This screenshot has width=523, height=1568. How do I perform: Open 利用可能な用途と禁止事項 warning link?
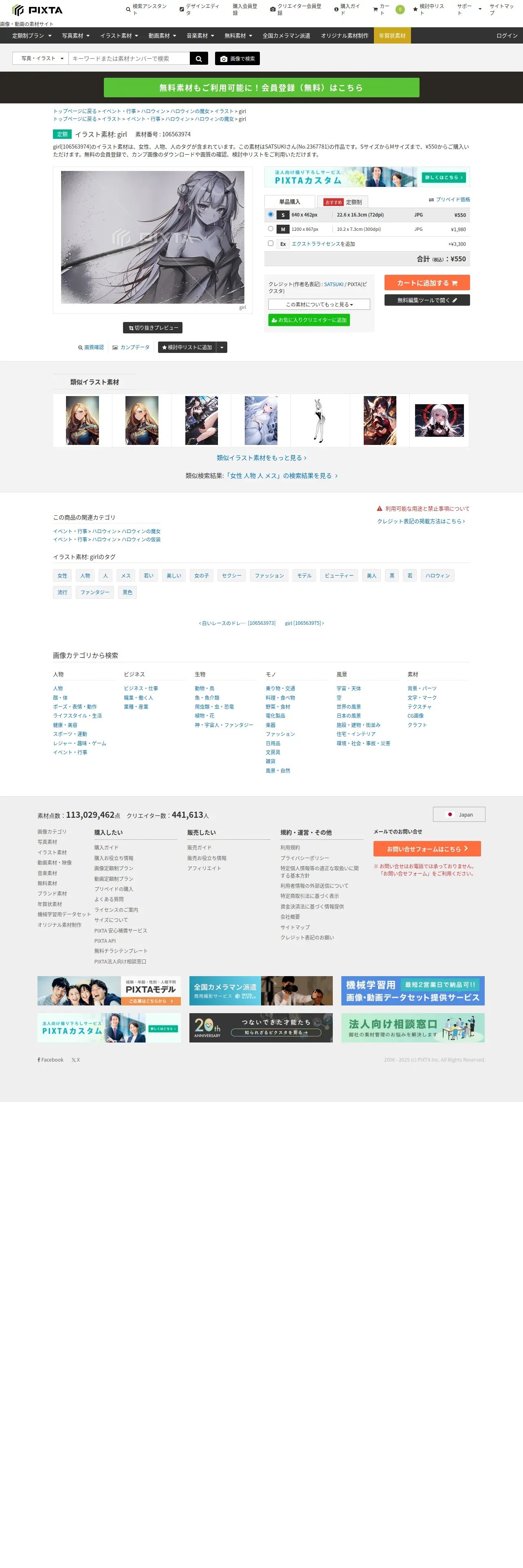[x=423, y=509]
